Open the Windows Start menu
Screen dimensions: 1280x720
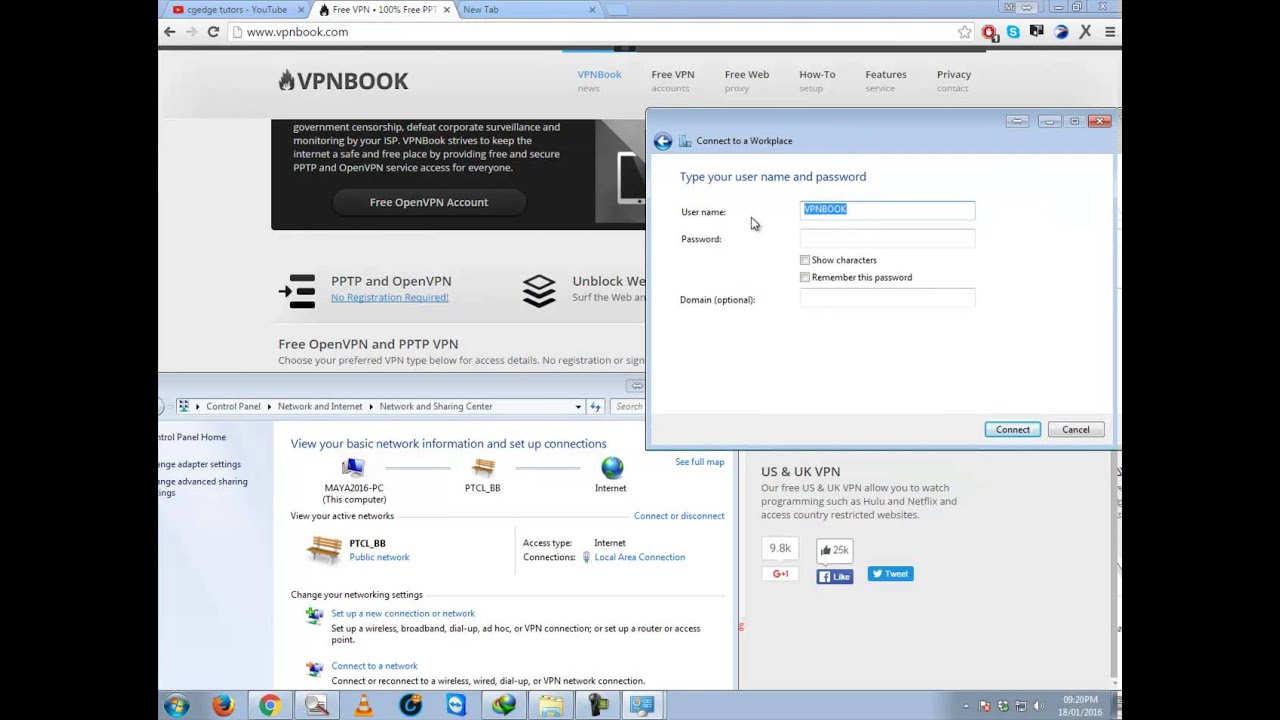click(x=177, y=705)
